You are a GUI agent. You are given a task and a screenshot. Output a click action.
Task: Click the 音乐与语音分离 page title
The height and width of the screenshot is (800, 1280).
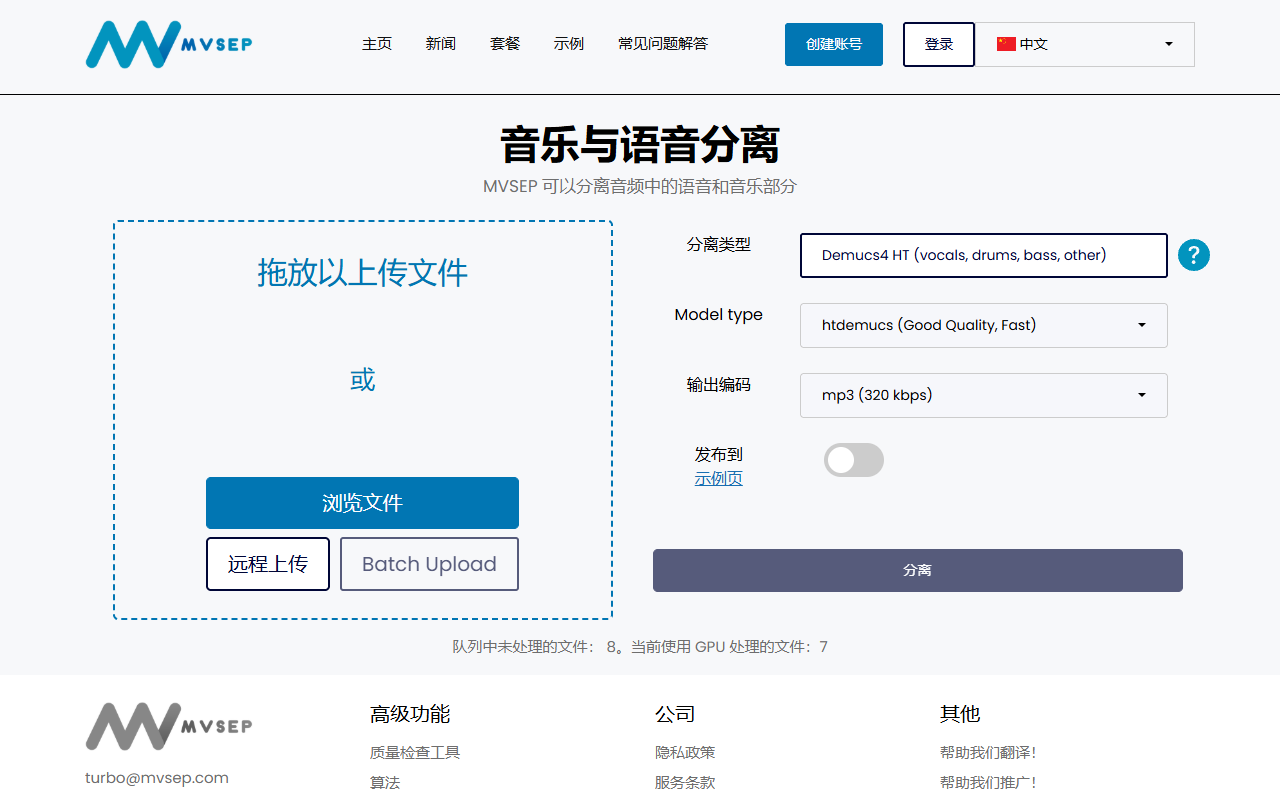coord(640,145)
